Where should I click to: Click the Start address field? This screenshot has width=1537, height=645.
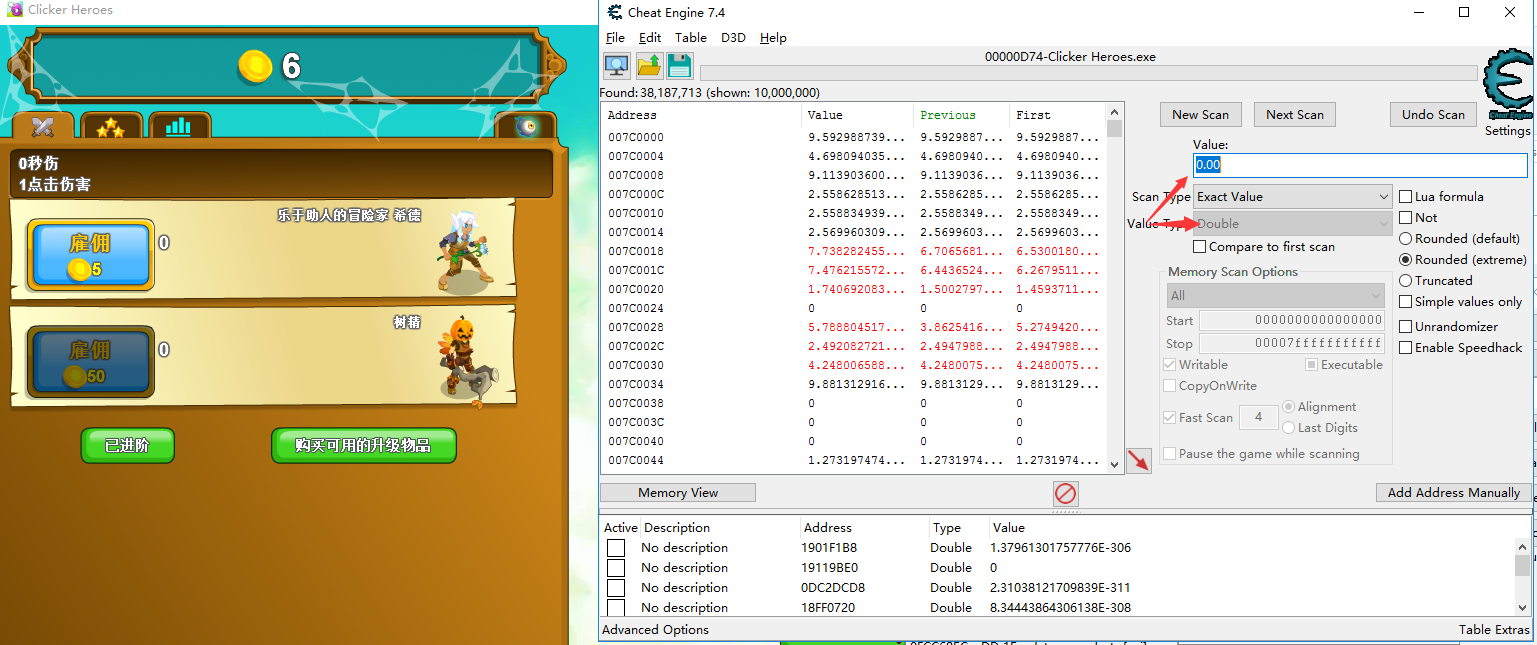(1292, 321)
